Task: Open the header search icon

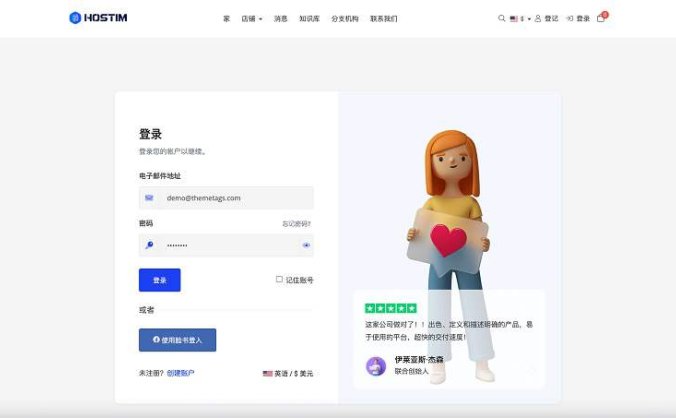Action: pyautogui.click(x=501, y=18)
